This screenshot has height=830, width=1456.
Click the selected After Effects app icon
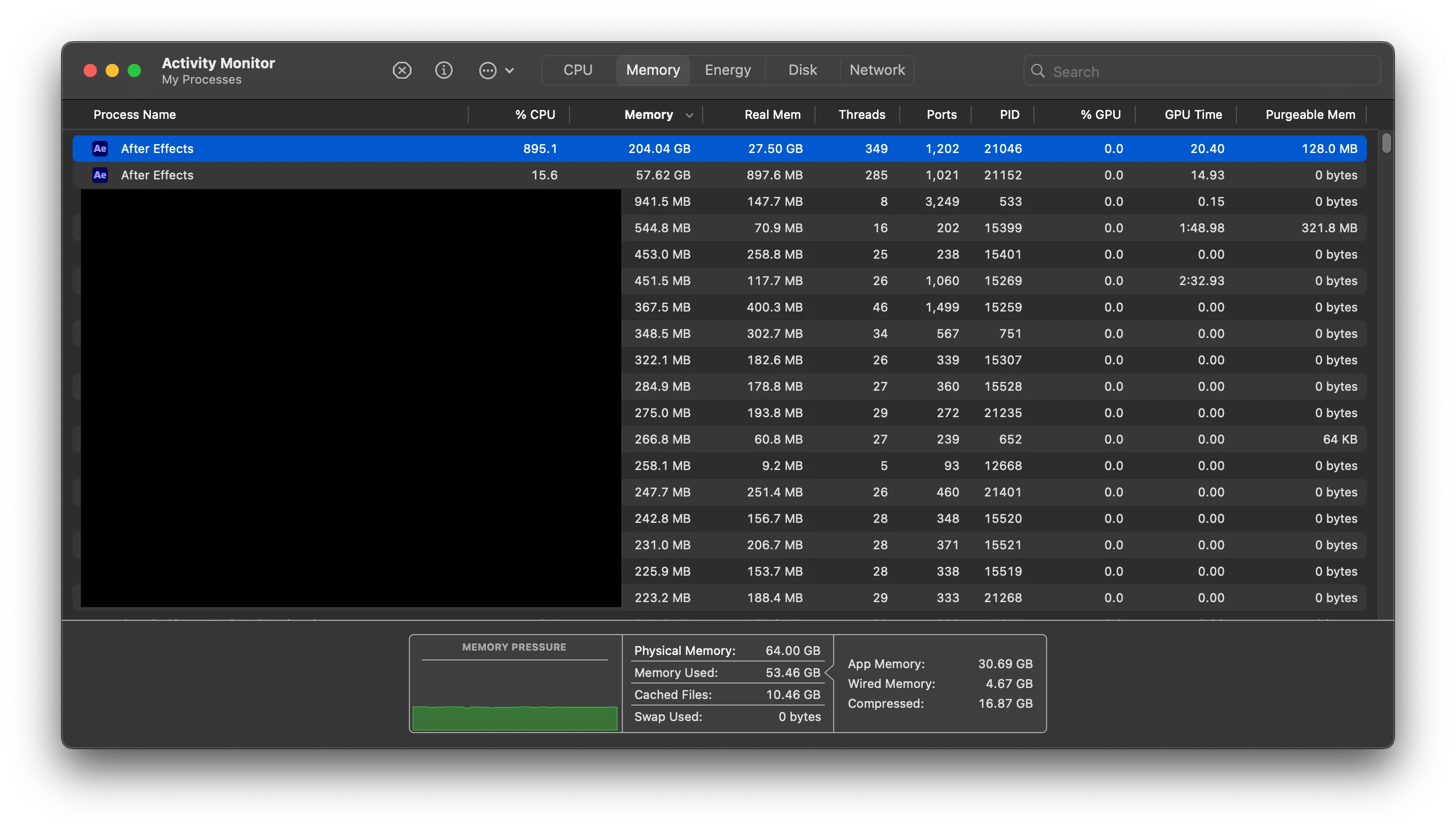pos(100,149)
